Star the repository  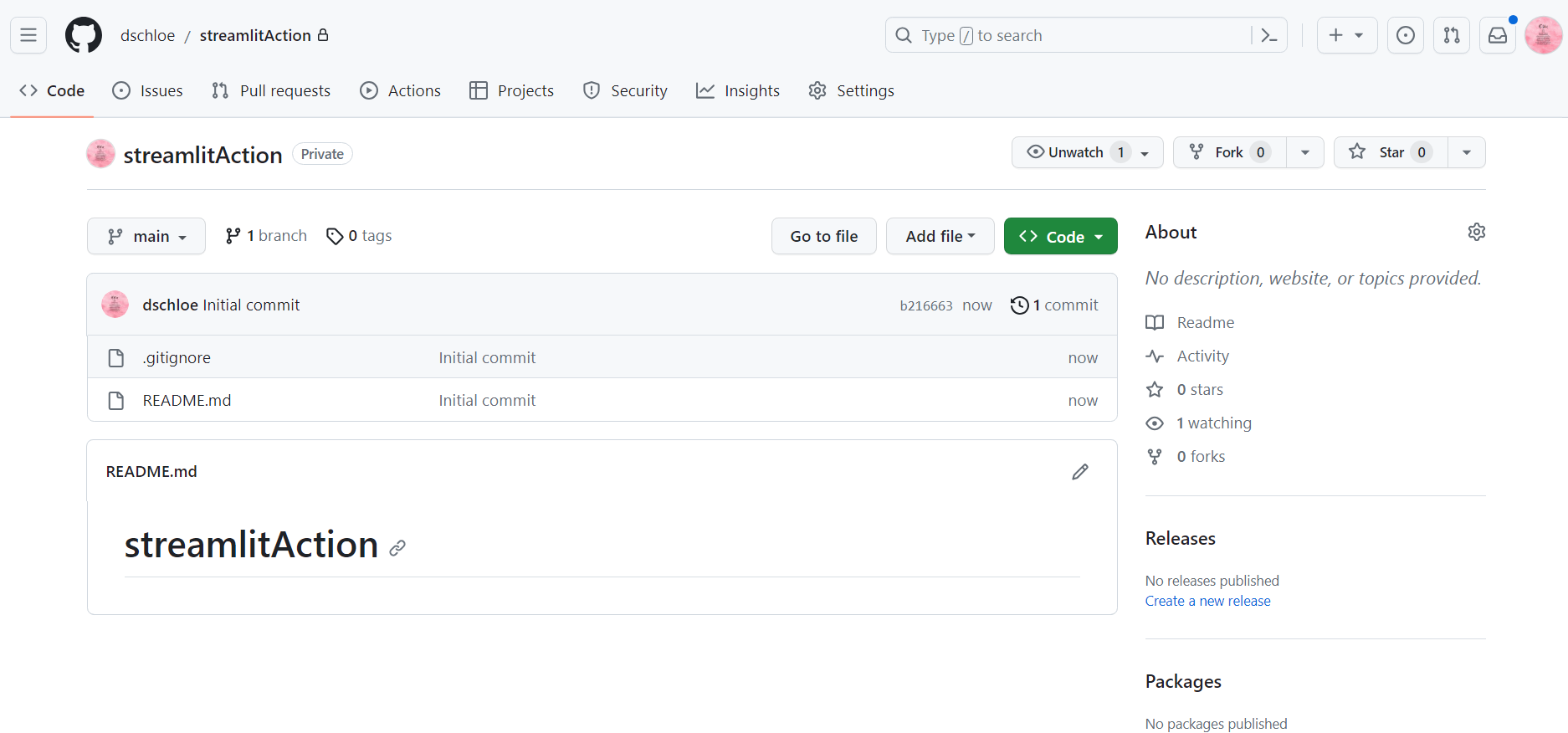(x=1391, y=152)
